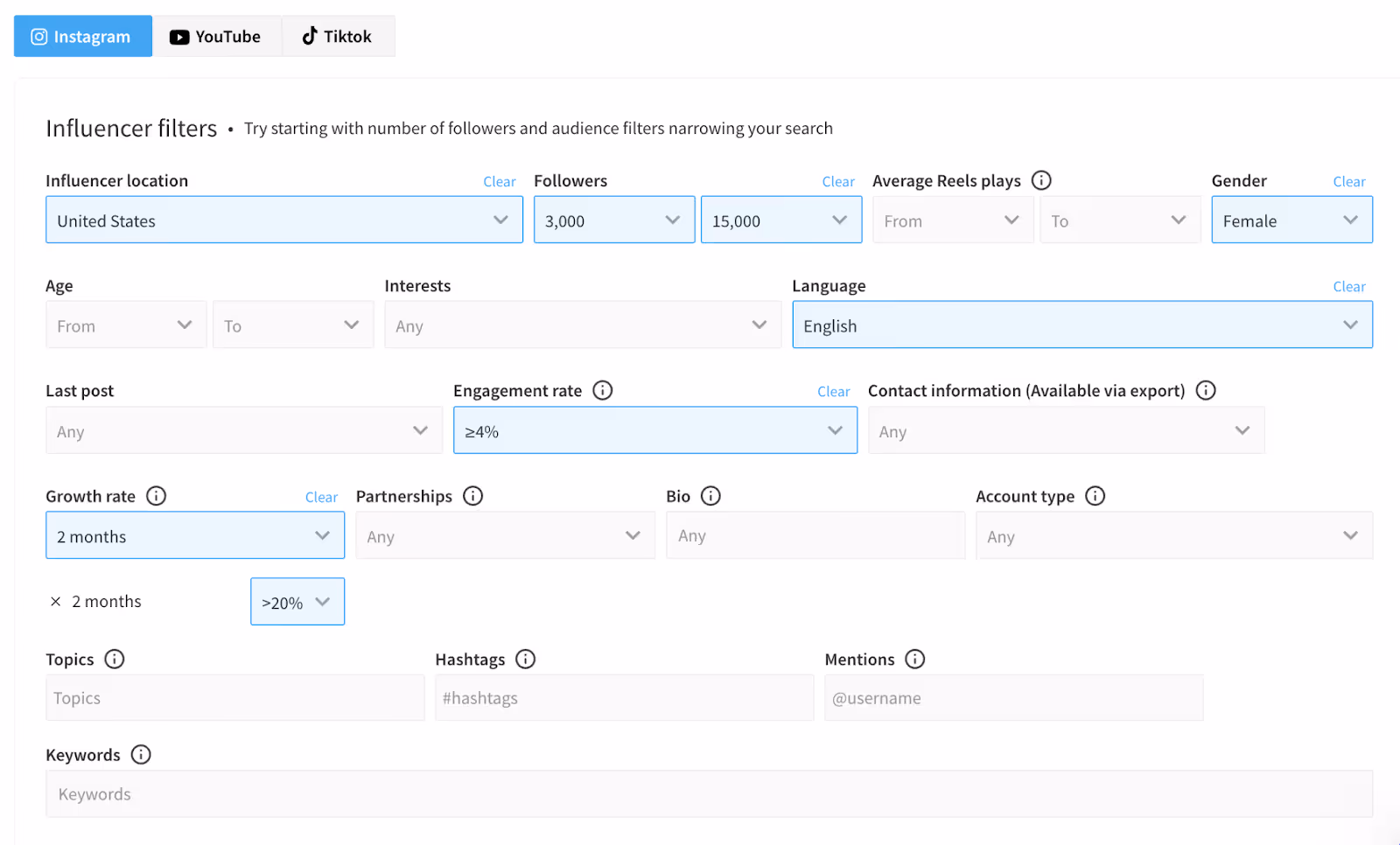Focus the Hashtags input field
This screenshot has width=1400, height=845.
(x=624, y=698)
